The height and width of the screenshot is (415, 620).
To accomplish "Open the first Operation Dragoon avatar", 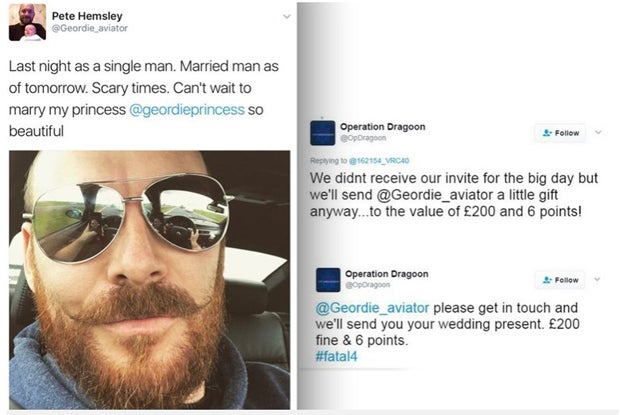I will point(322,133).
